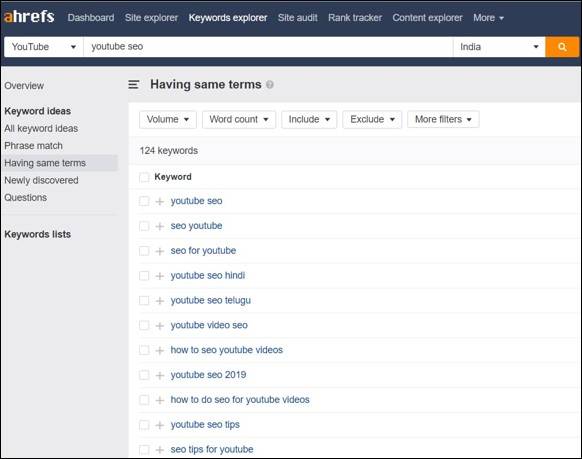Open the More menu in top navigation
The image size is (582, 459).
488,18
